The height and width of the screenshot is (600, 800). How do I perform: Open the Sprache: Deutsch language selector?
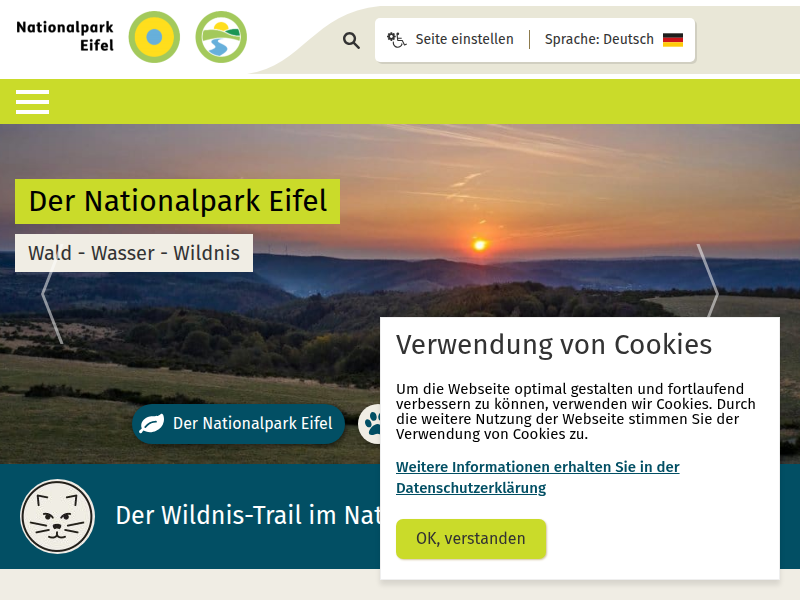click(x=600, y=39)
